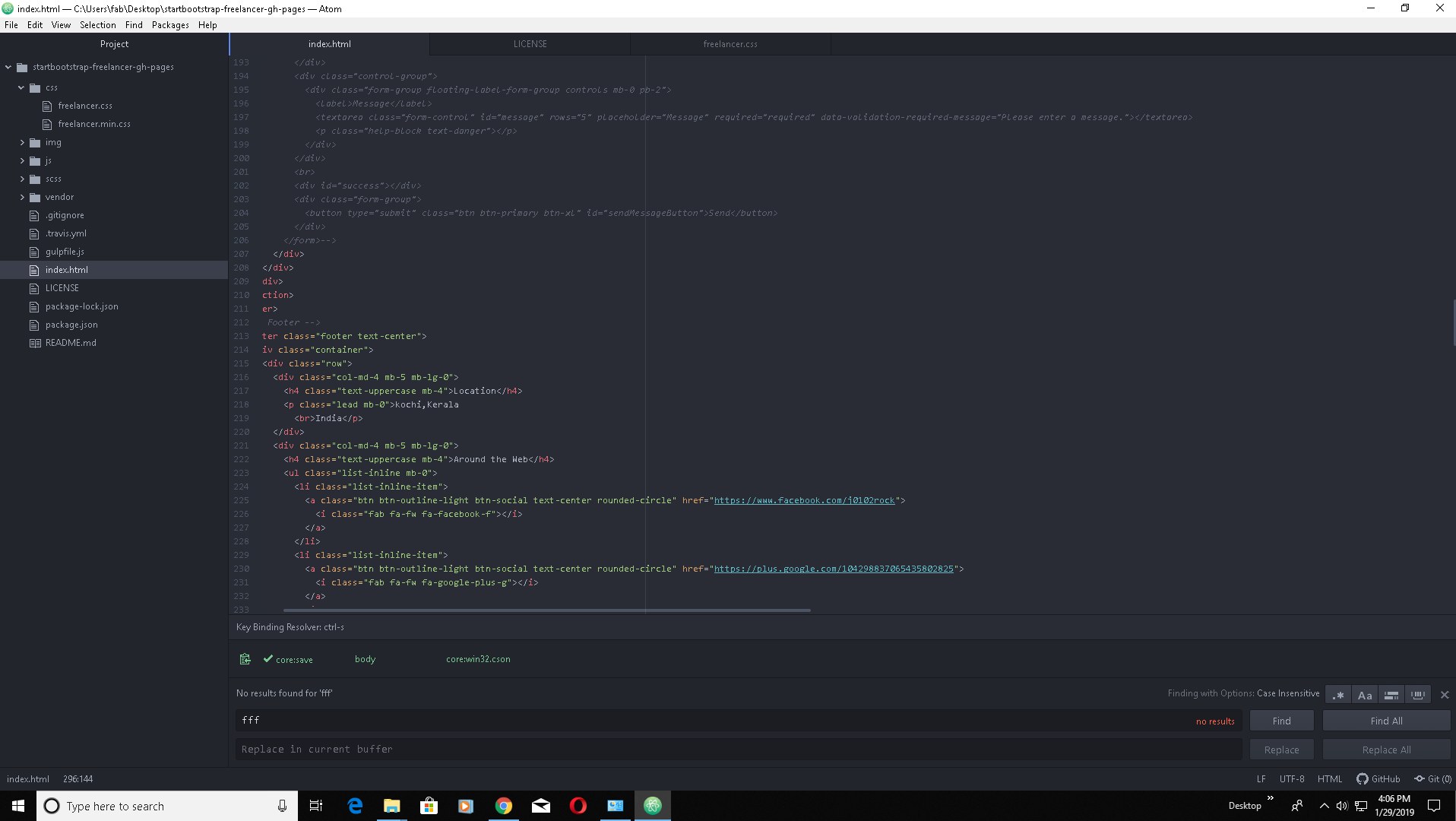Screen dimensions: 1456x821
Task: Click the Find button
Action: click(x=1281, y=721)
